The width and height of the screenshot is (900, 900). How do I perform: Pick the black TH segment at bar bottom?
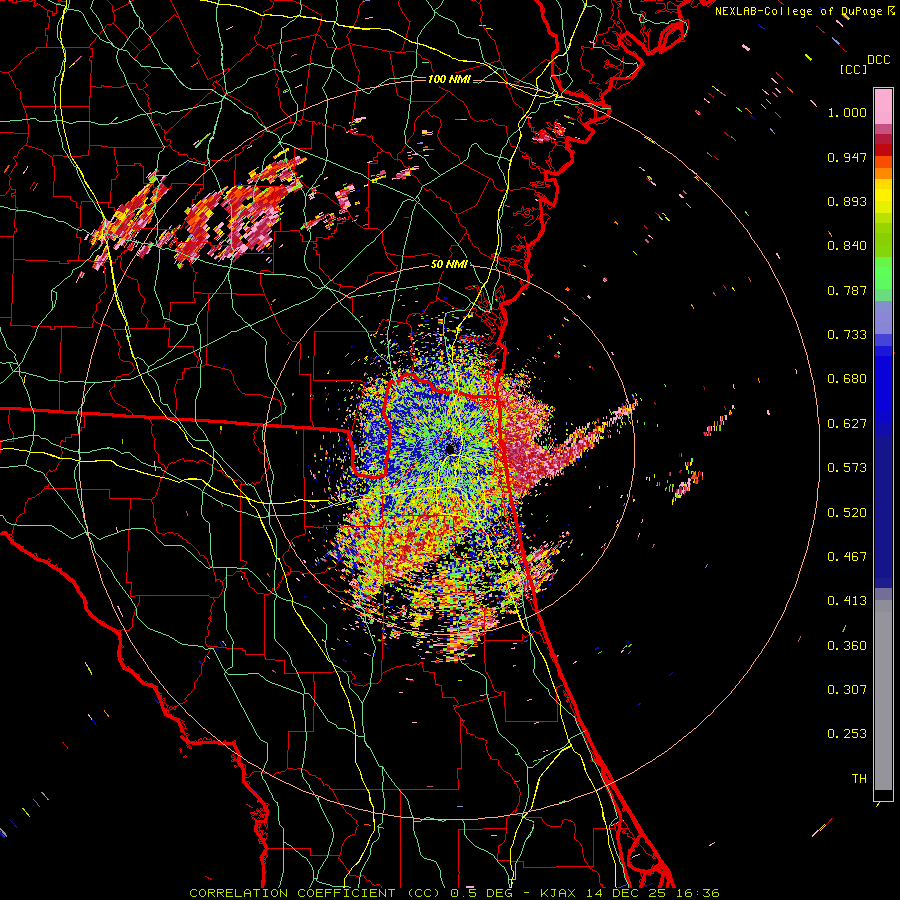[883, 796]
